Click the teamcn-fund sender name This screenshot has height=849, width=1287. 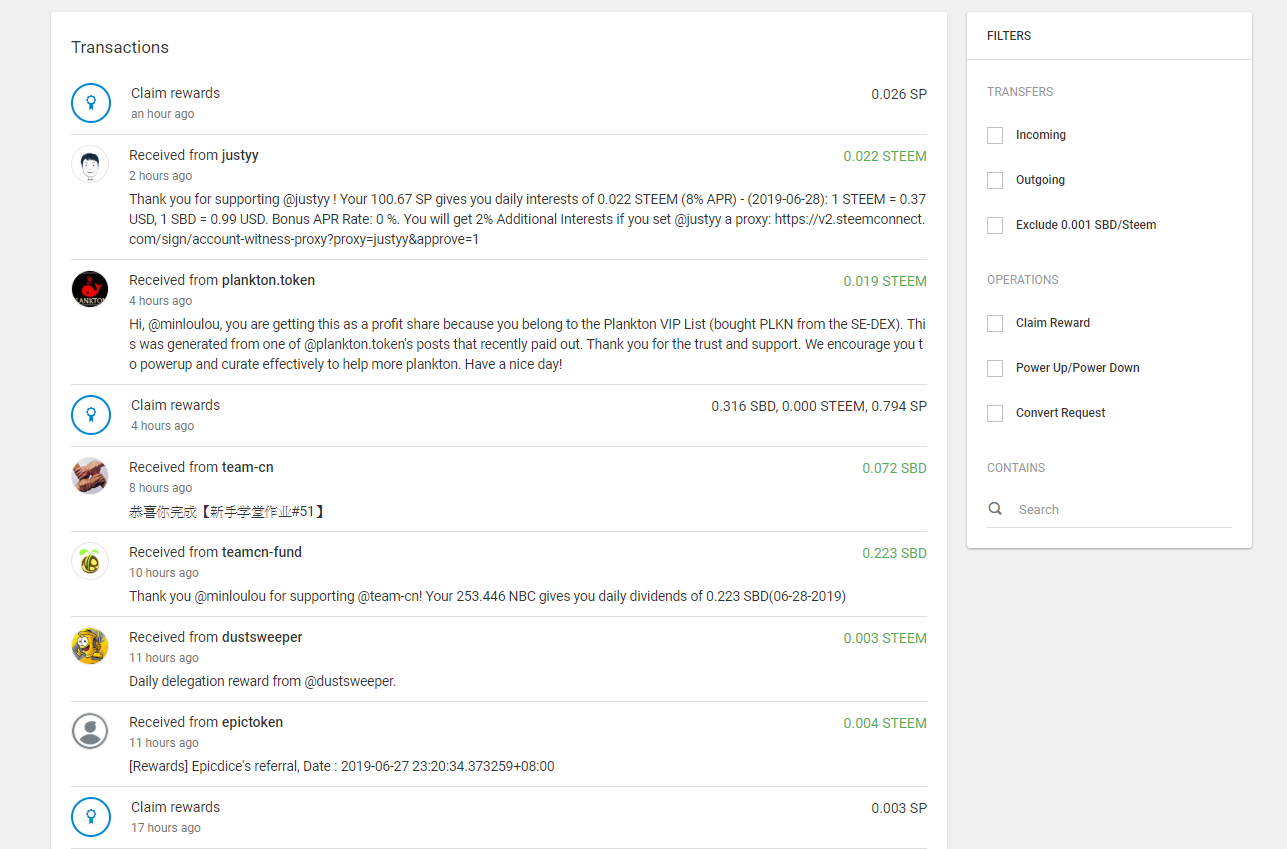click(x=261, y=552)
